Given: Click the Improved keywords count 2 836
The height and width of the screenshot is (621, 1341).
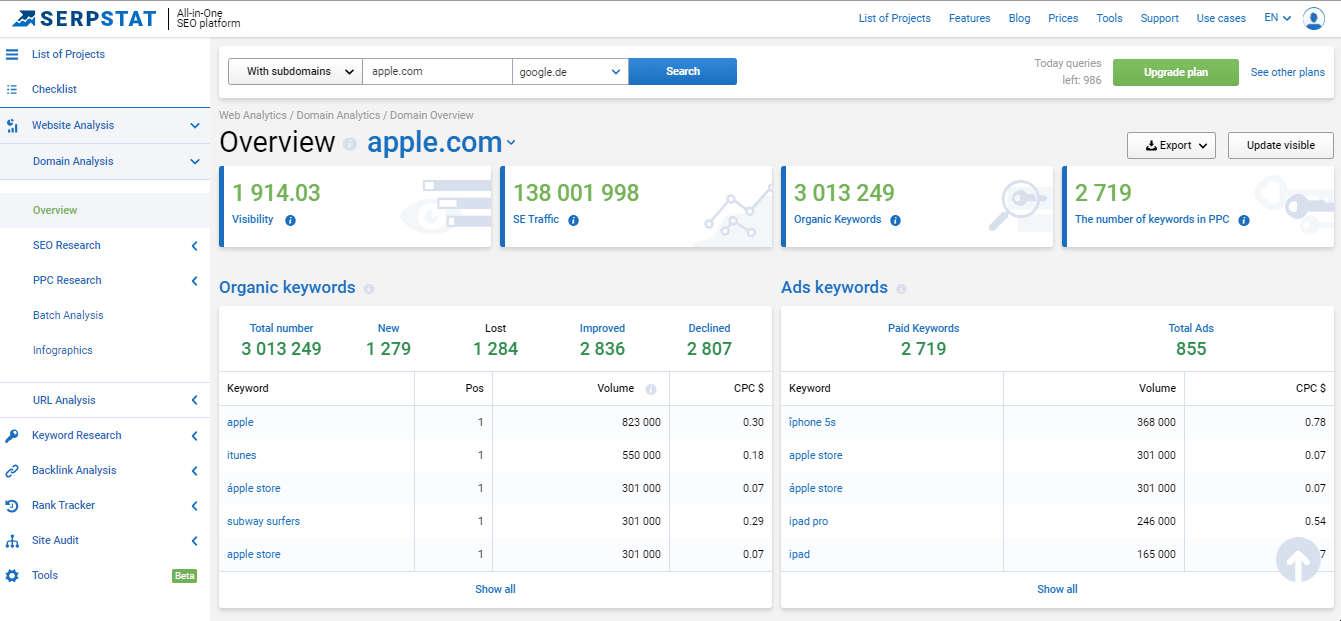Looking at the screenshot, I should click(x=602, y=349).
